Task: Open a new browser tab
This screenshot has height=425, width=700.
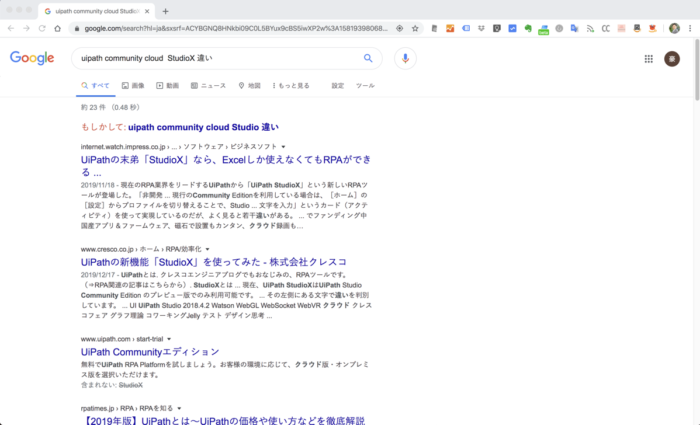Action: pos(165,11)
